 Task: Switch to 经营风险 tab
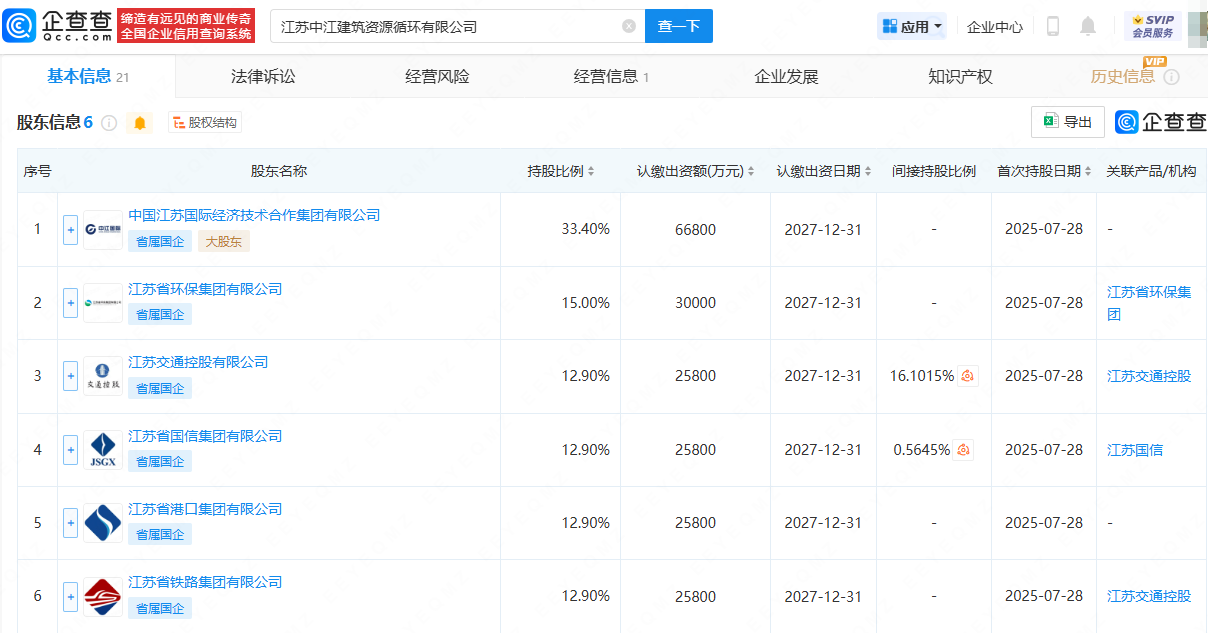pyautogui.click(x=437, y=77)
